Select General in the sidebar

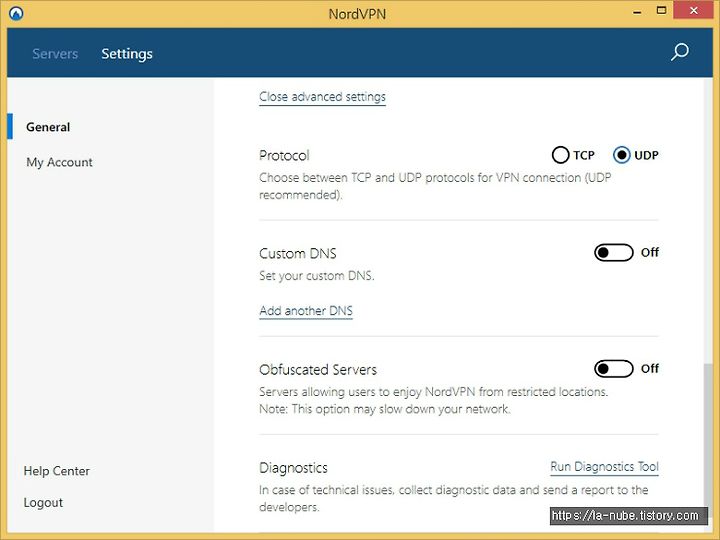tap(48, 127)
